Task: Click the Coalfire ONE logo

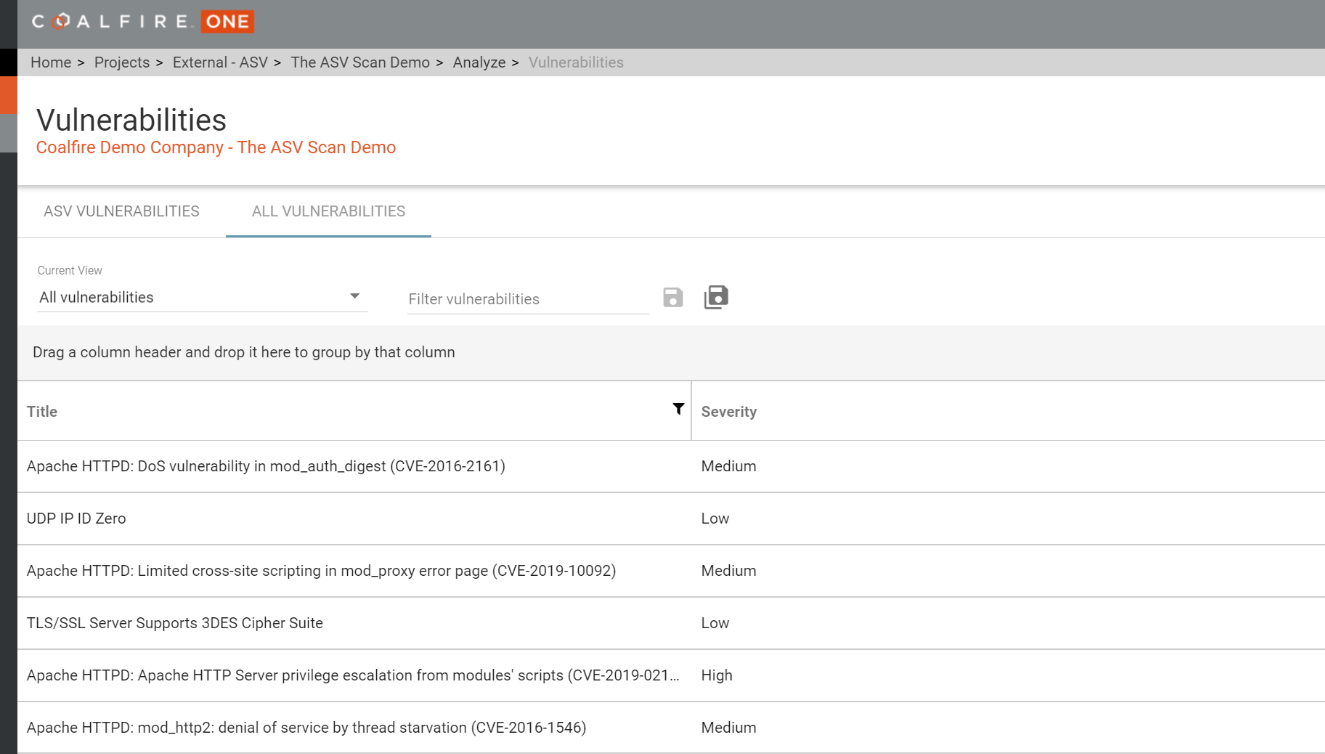Action: click(143, 21)
